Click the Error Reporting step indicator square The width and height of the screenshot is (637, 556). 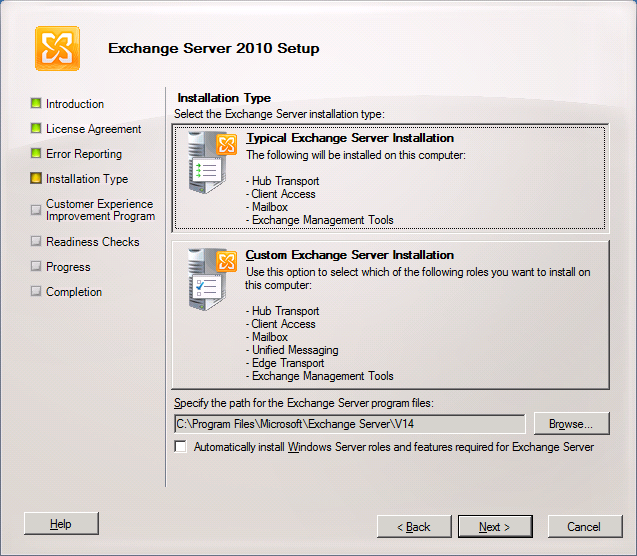[36, 153]
